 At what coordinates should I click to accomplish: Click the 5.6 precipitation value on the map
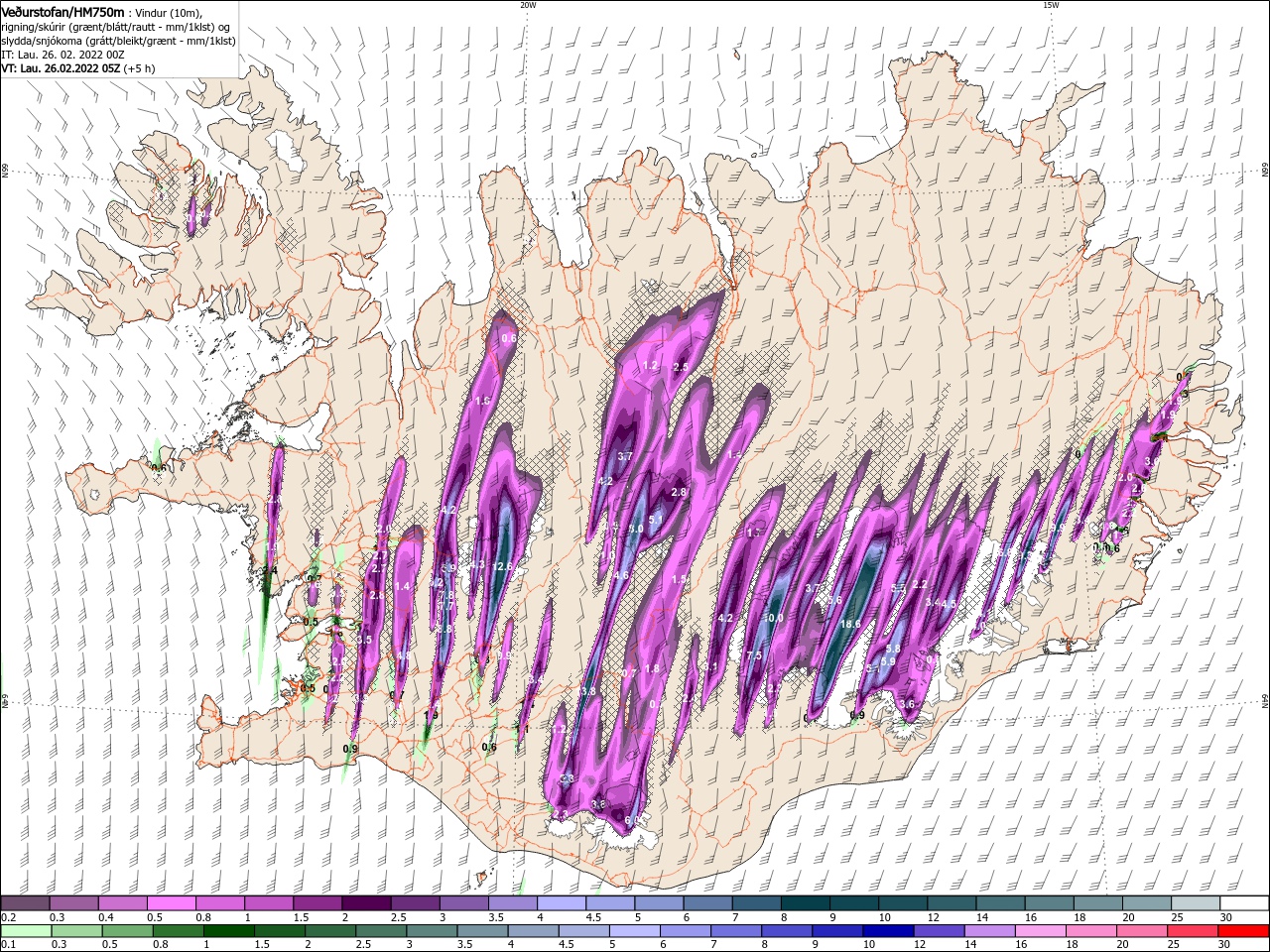coord(833,600)
